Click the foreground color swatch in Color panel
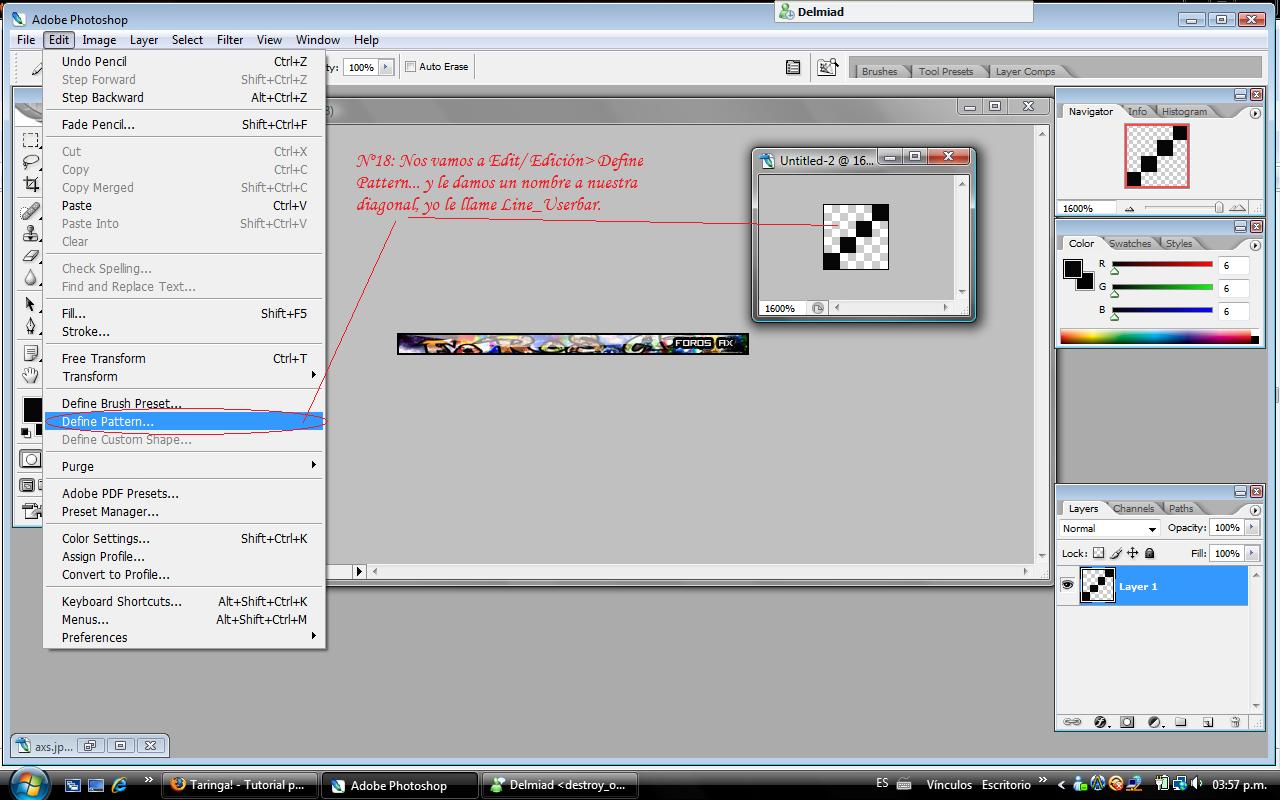Image resolution: width=1280 pixels, height=800 pixels. click(x=1073, y=269)
